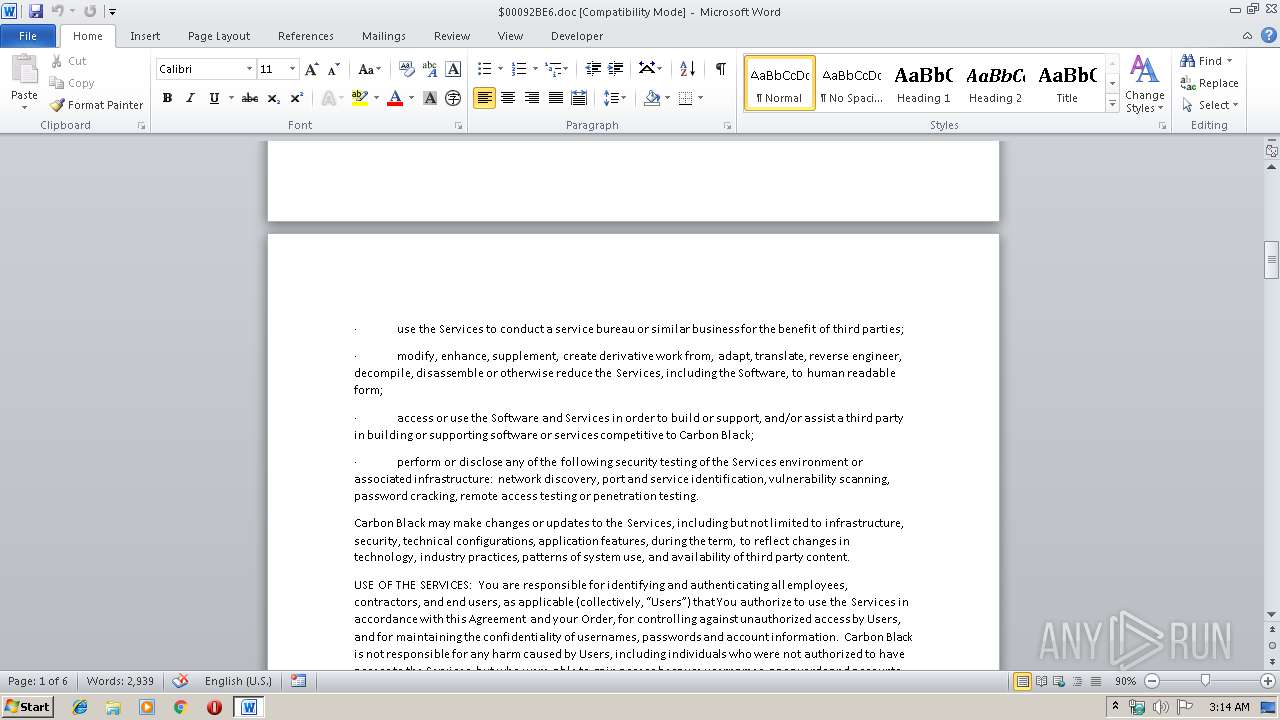Open the References tab
This screenshot has width=1280, height=720.
pos(306,36)
